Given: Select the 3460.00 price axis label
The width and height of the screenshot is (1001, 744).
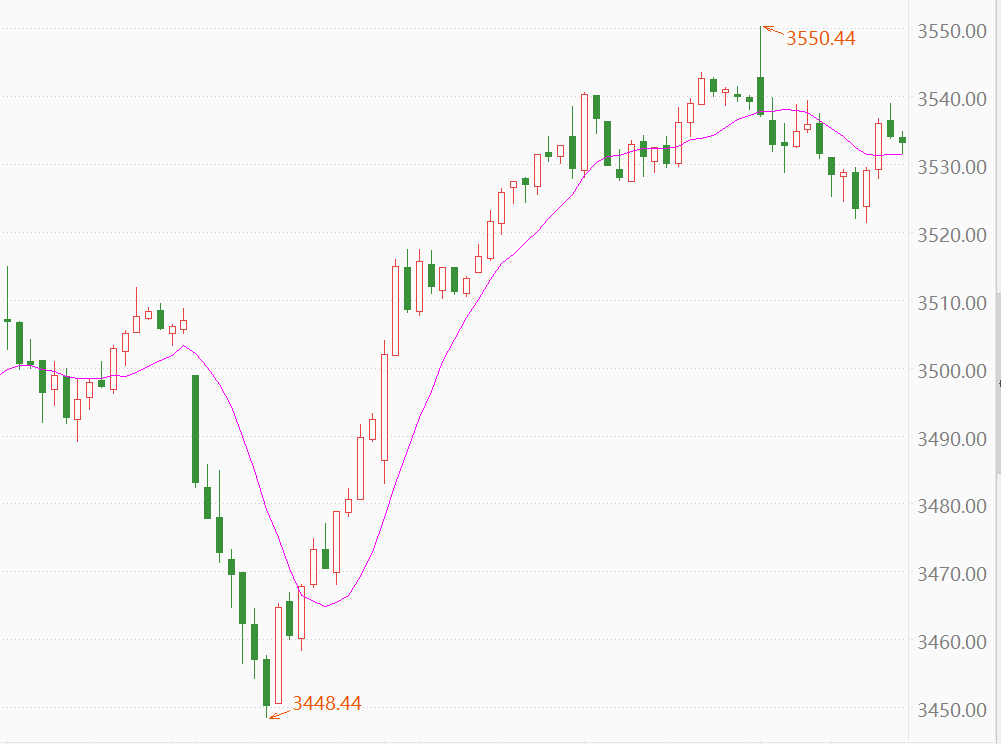Looking at the screenshot, I should pyautogui.click(x=952, y=642).
